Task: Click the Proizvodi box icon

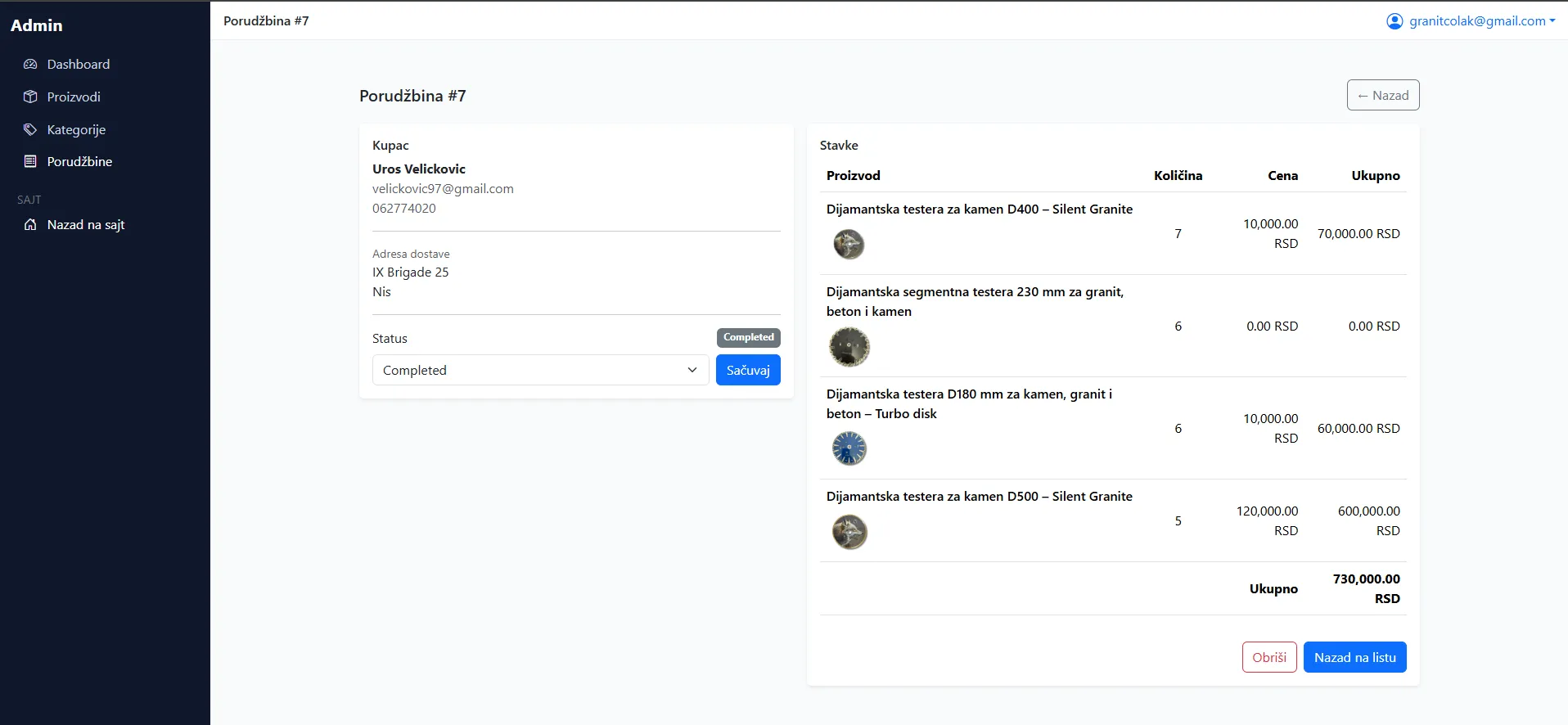Action: pyautogui.click(x=30, y=97)
